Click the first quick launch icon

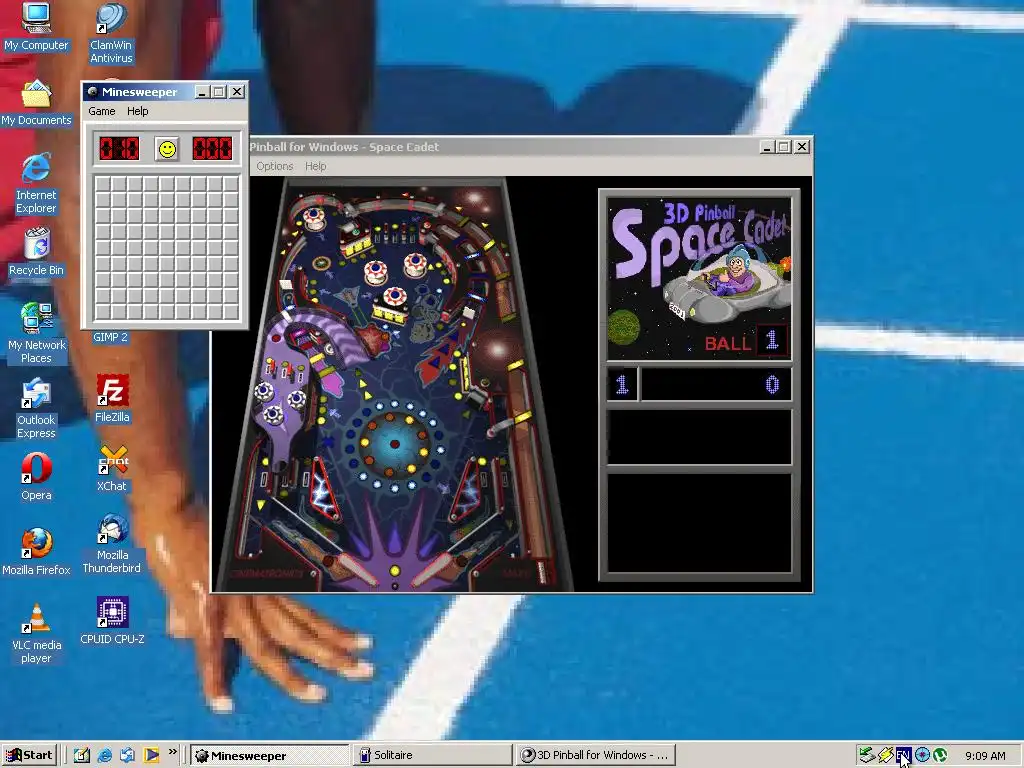click(x=81, y=756)
